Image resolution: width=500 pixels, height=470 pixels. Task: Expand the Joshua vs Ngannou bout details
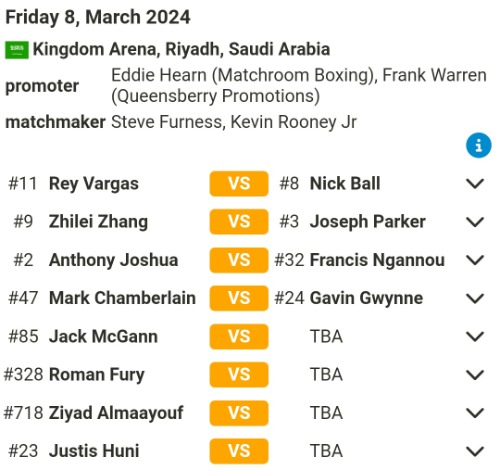click(475, 260)
